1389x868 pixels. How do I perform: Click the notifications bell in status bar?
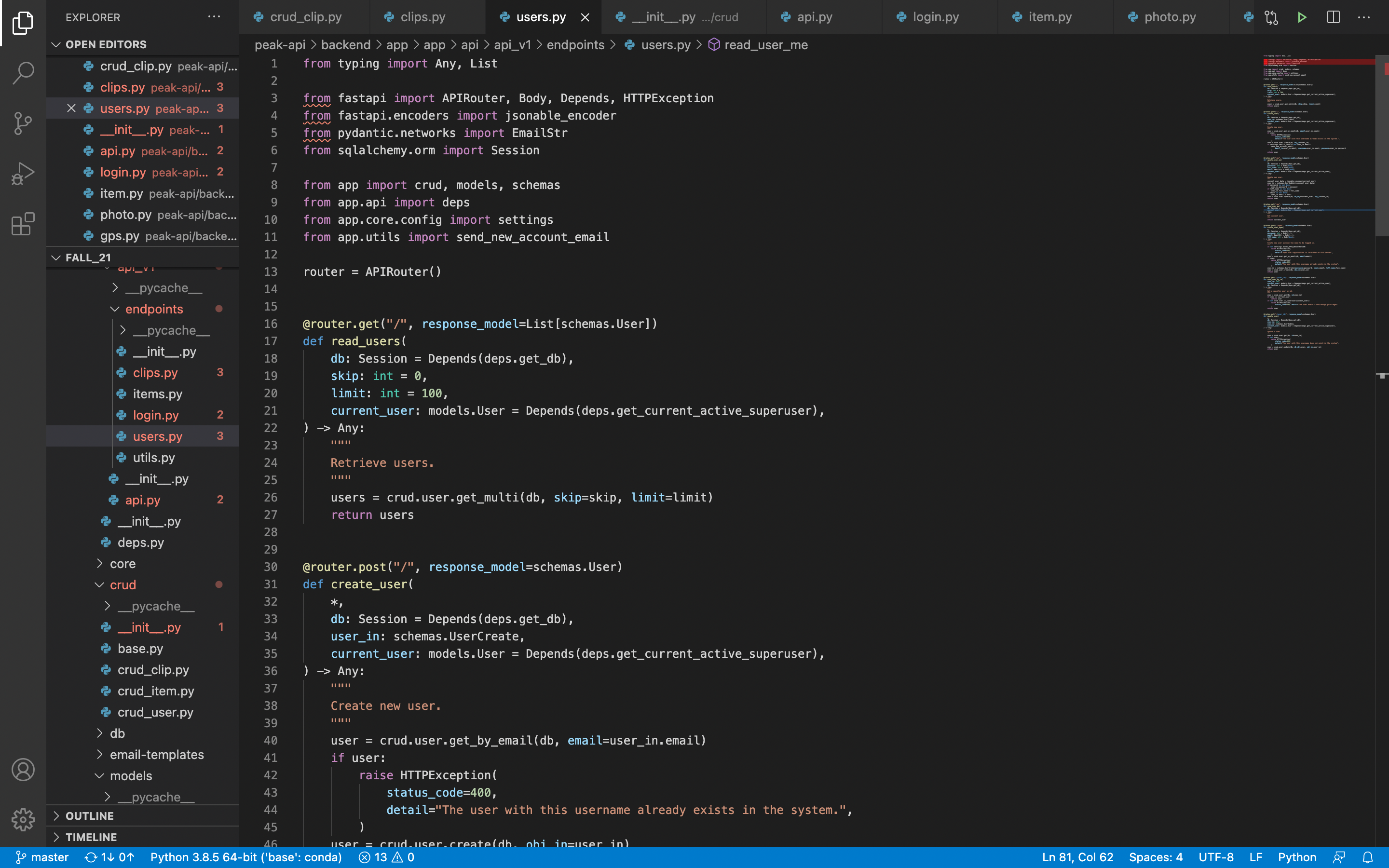(1368, 857)
